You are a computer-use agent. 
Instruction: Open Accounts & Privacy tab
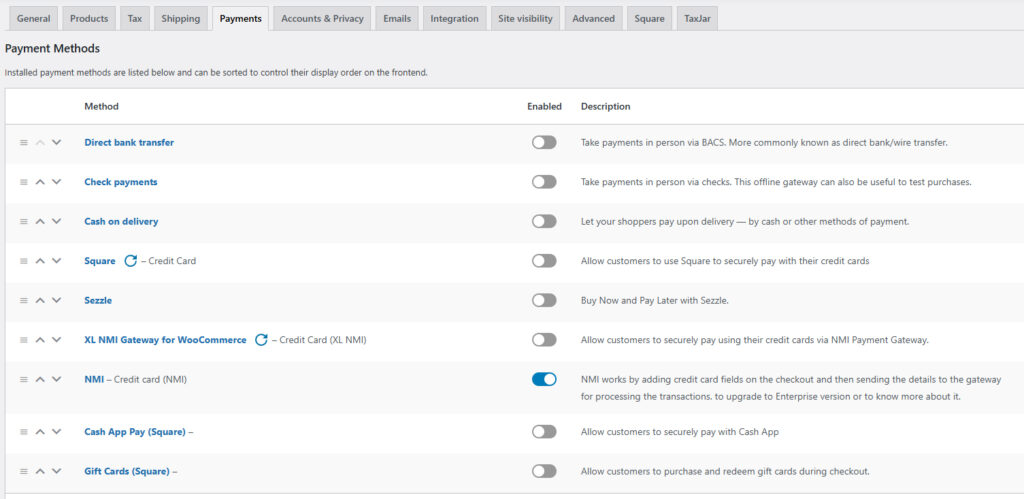click(x=323, y=18)
